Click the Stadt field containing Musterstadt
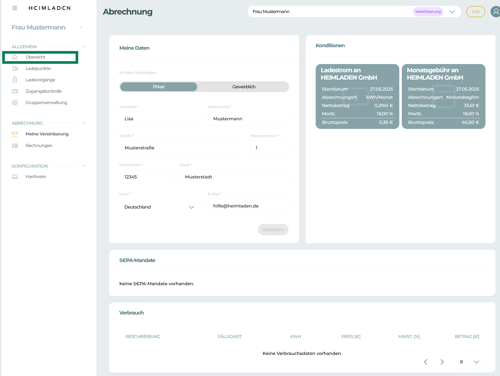 [234, 177]
